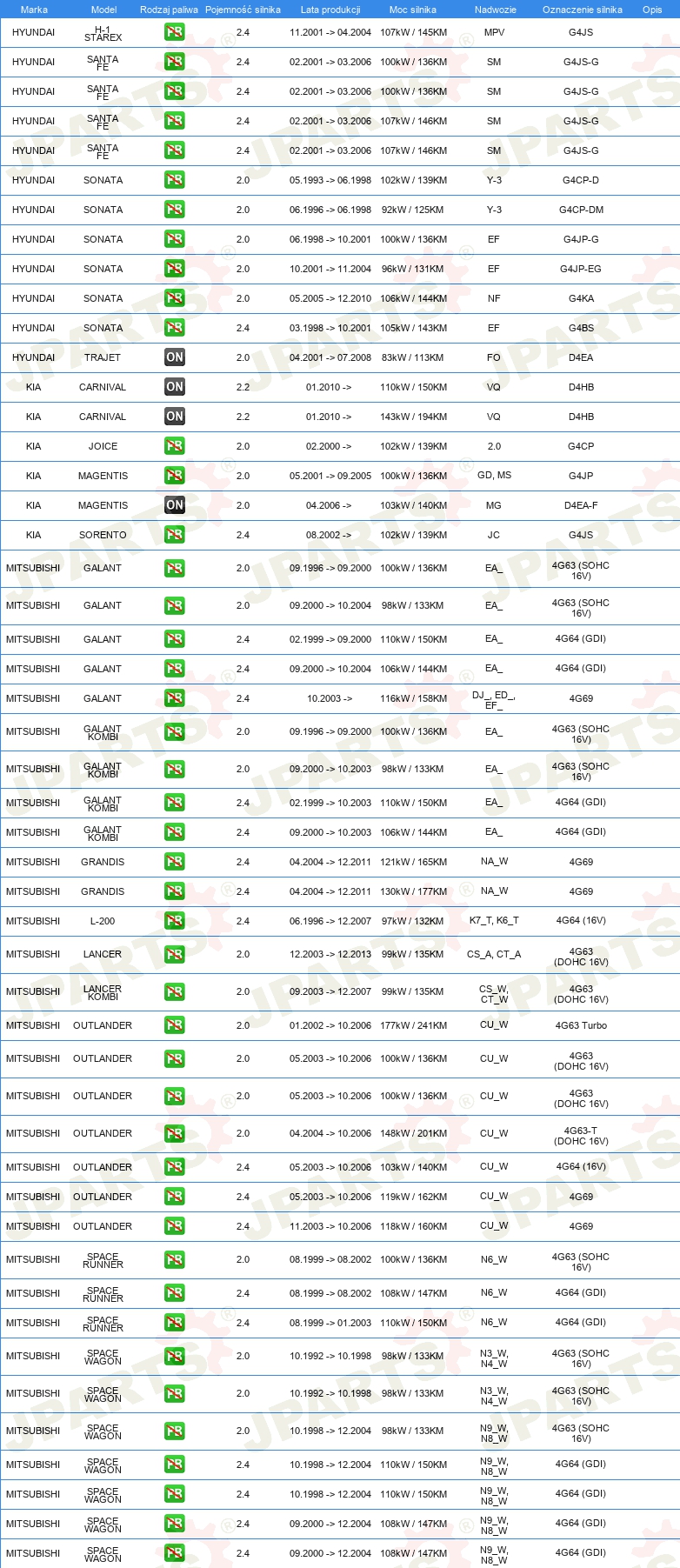Select the D4EA engine code cell
Screen dimensions: 680x1568
click(x=581, y=357)
